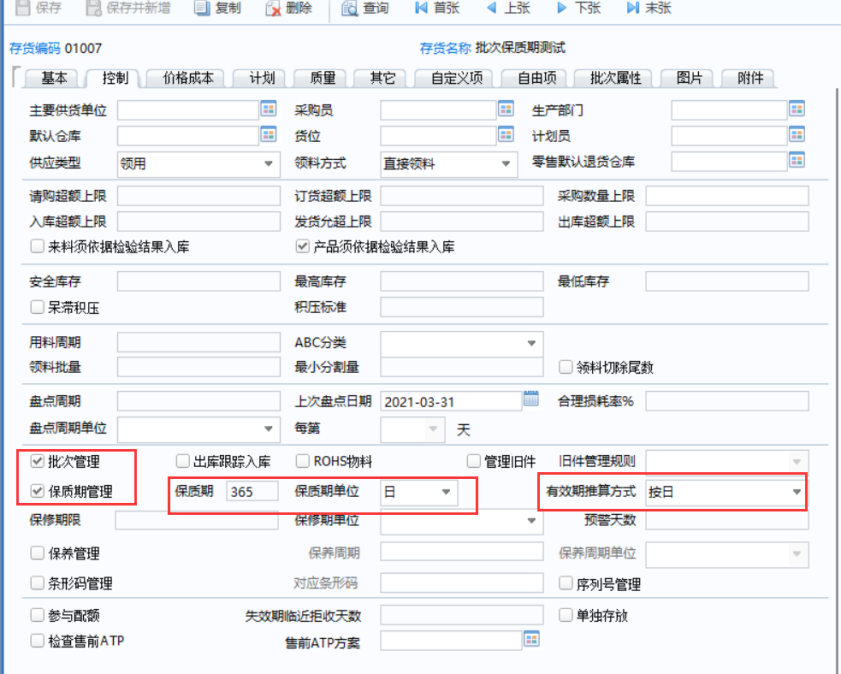Switch to the 计划 tab
Image resolution: width=841 pixels, height=674 pixels.
click(x=262, y=78)
